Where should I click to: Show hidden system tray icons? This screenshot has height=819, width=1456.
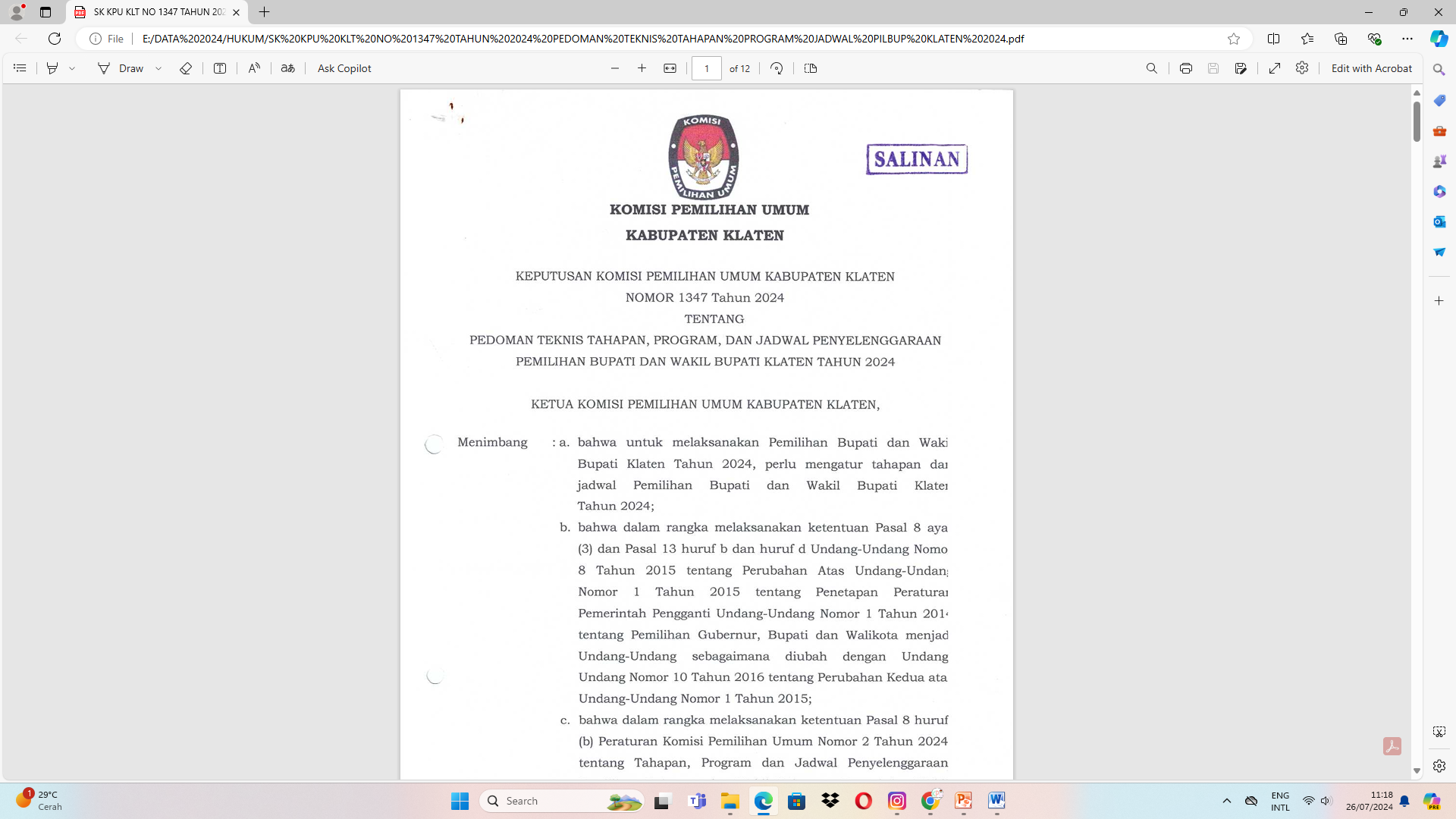click(x=1226, y=801)
